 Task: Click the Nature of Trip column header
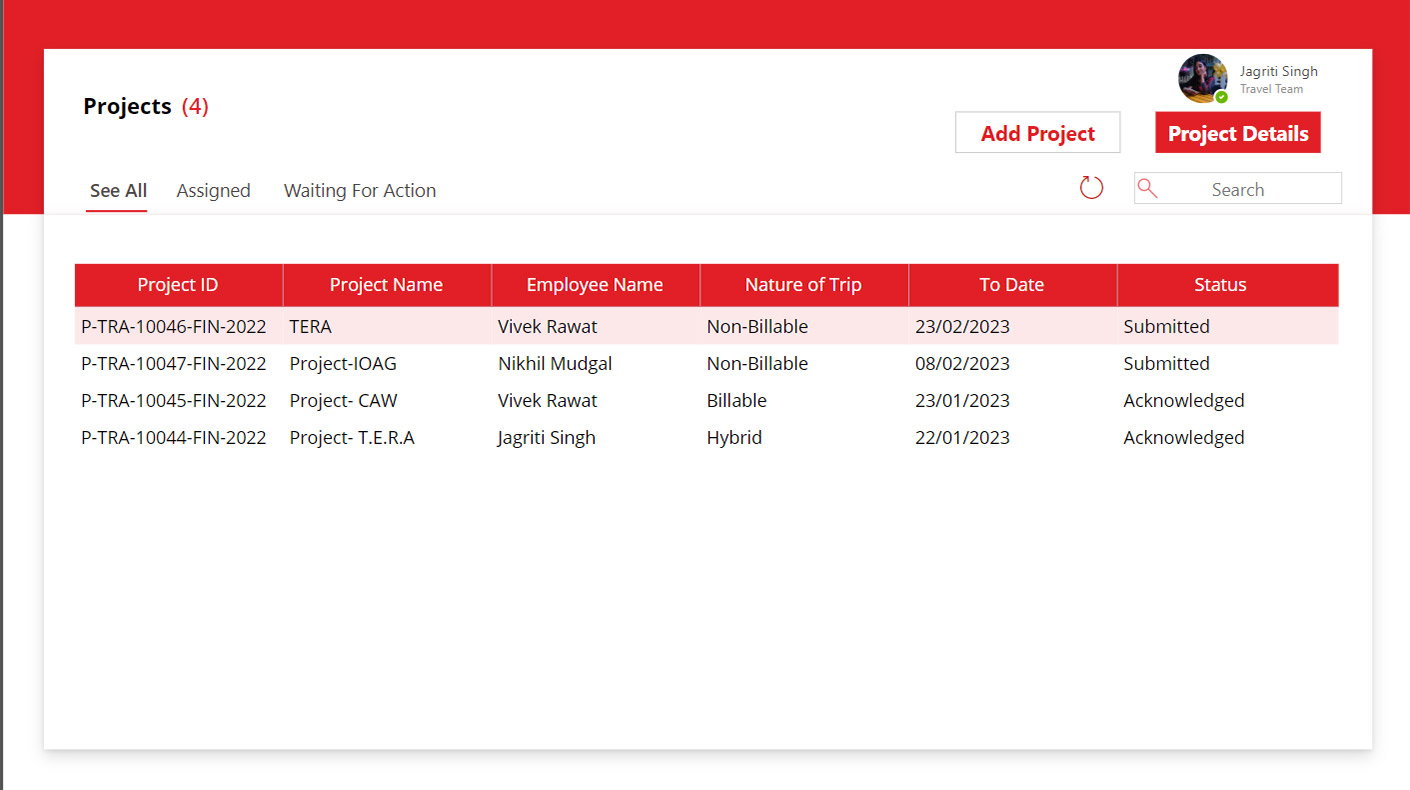tap(804, 285)
